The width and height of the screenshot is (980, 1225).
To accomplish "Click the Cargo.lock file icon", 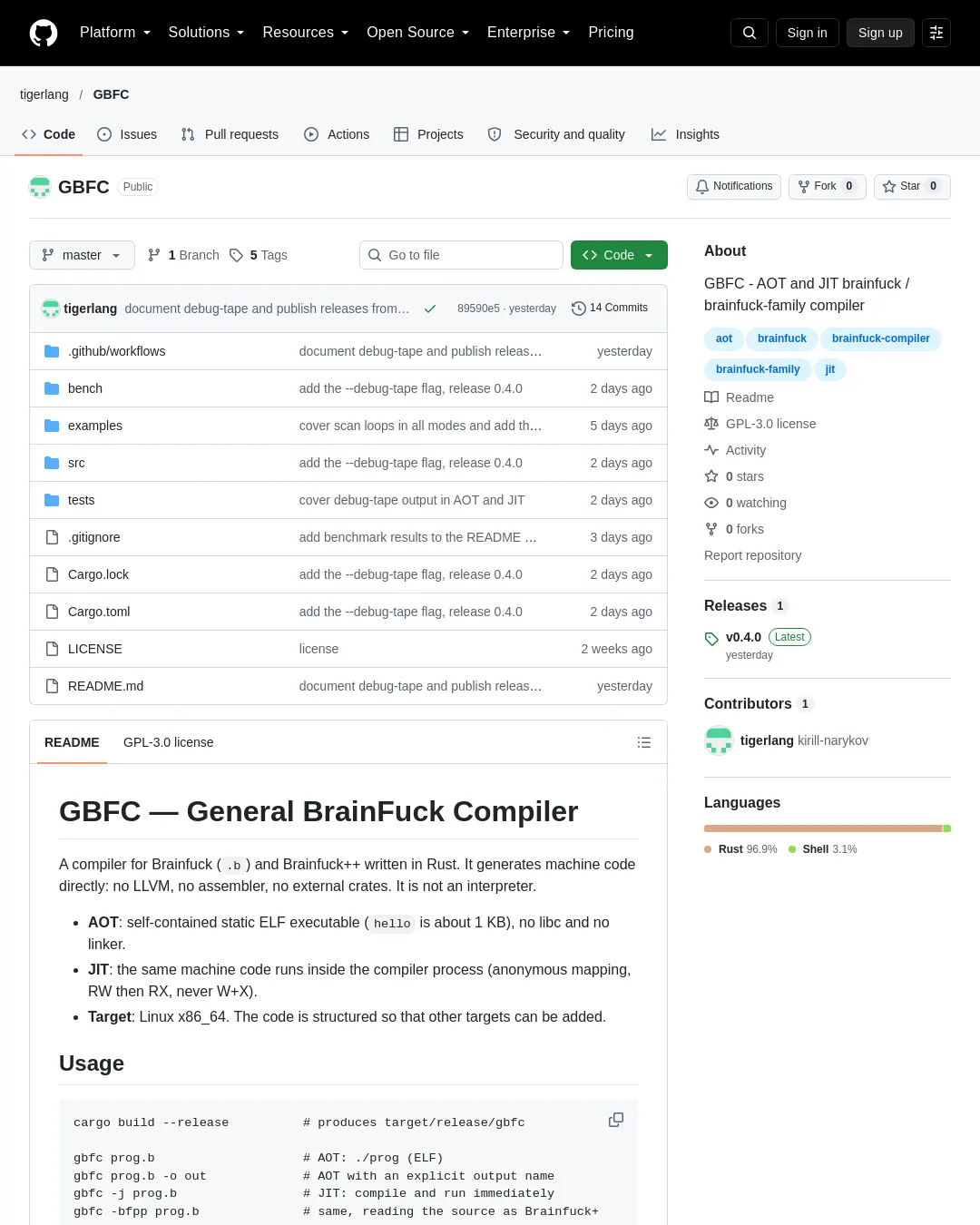I will coord(52,574).
